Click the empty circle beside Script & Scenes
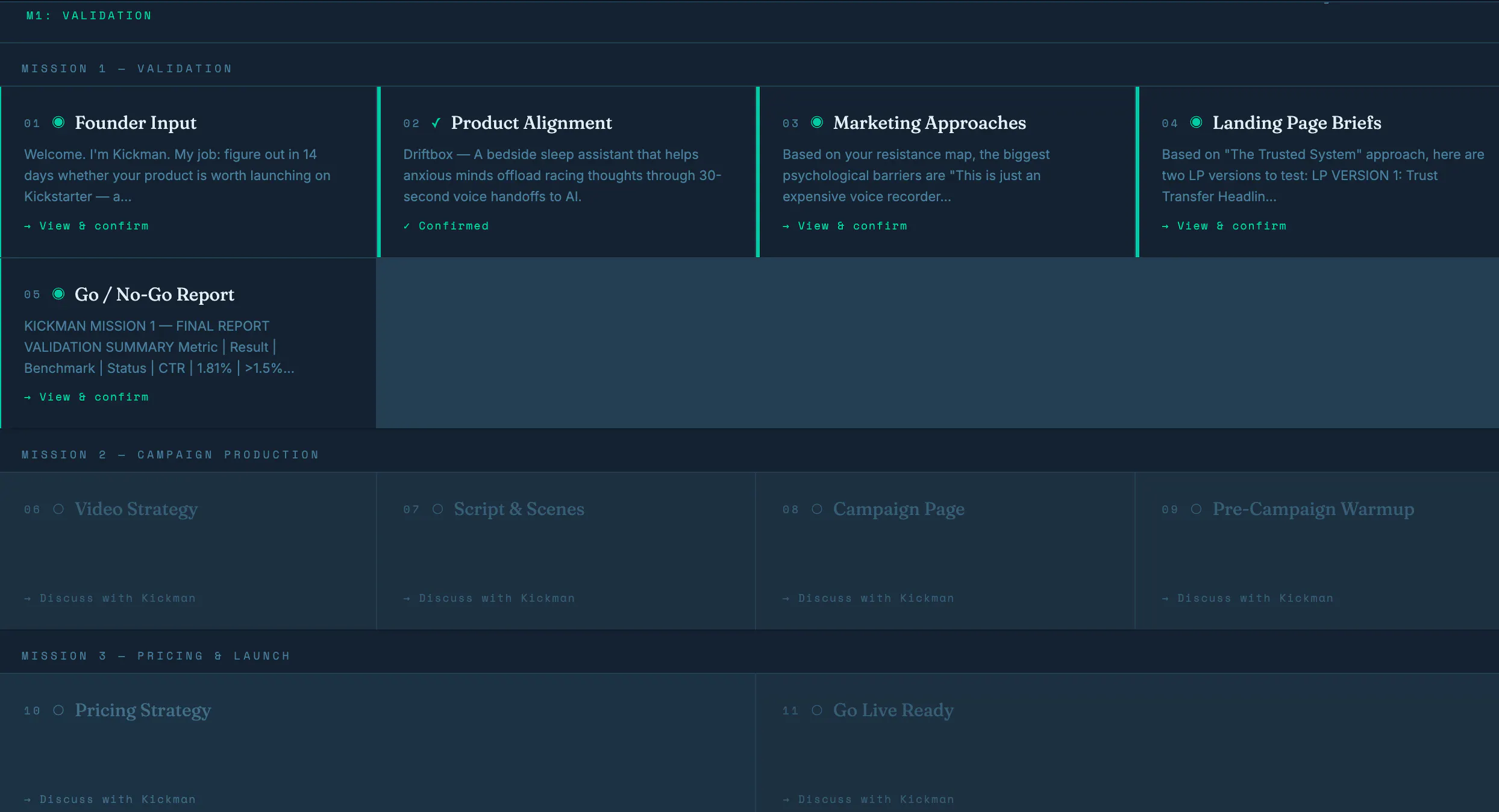The height and width of the screenshot is (812, 1499). pyautogui.click(x=438, y=509)
